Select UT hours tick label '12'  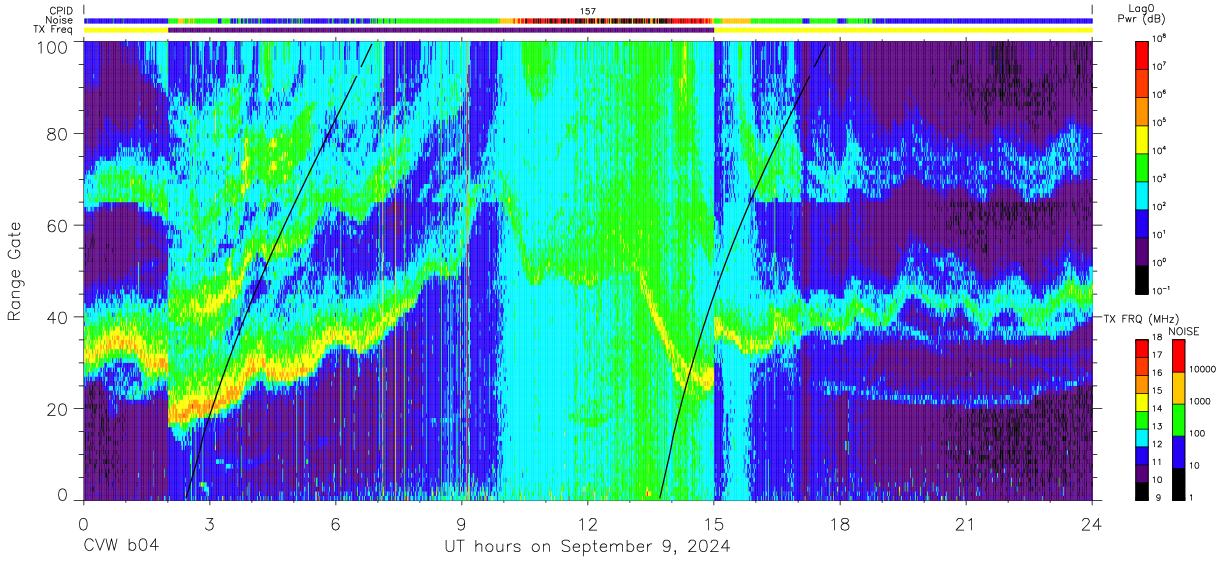tap(588, 523)
